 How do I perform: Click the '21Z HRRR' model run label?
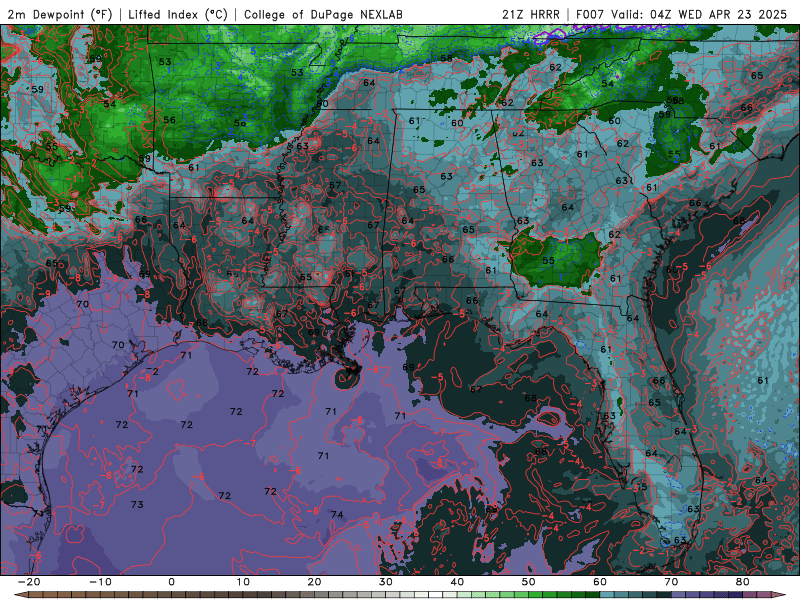click(531, 14)
